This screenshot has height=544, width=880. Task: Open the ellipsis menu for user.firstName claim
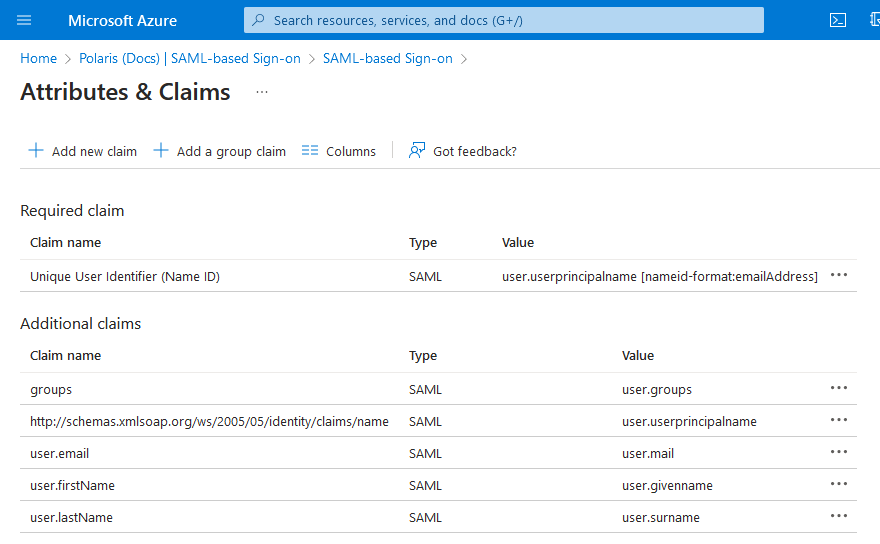tap(839, 485)
